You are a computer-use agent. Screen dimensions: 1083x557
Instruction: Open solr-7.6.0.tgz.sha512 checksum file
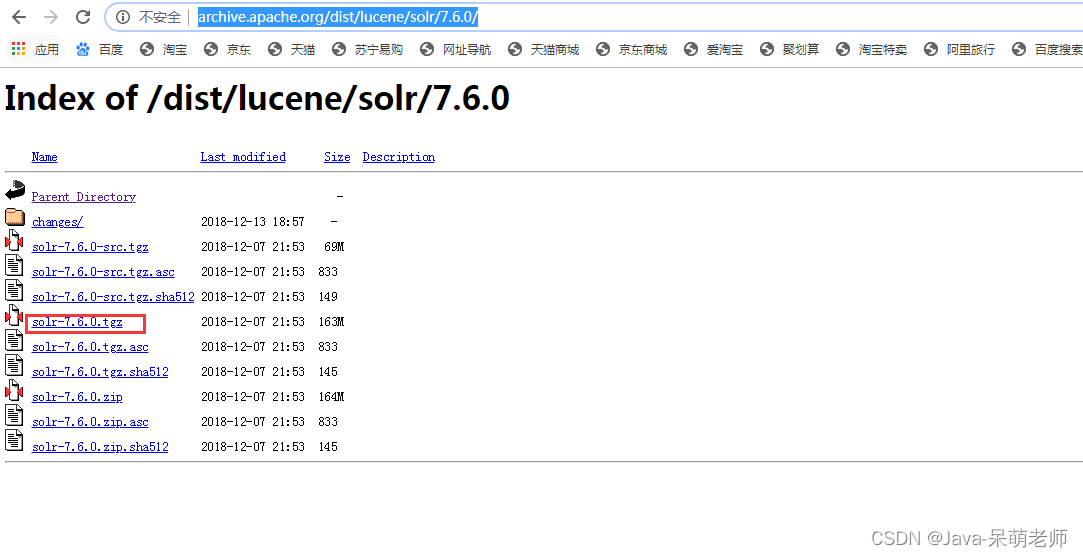click(x=100, y=372)
